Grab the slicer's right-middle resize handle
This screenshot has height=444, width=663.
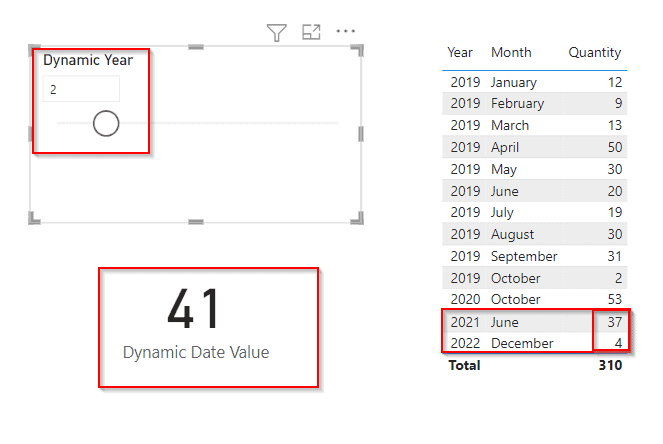pos(361,134)
